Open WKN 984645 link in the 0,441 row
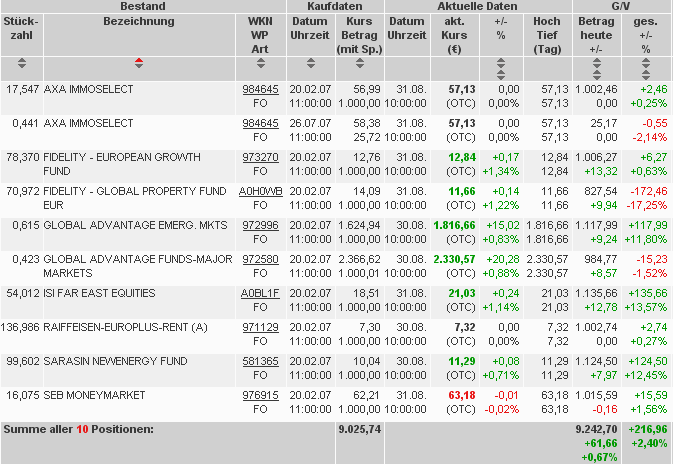673x464 pixels. coord(260,123)
